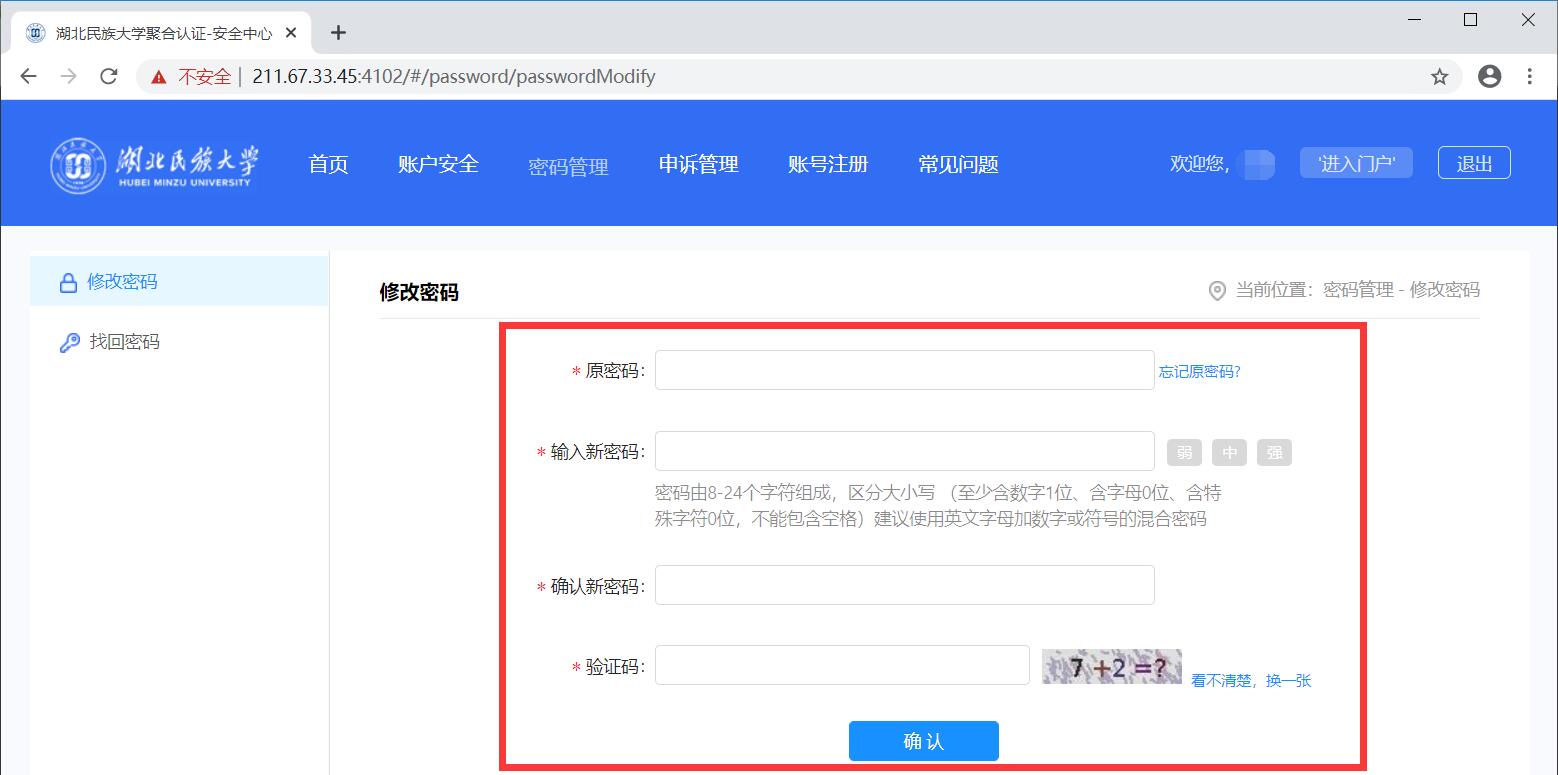Click the captcha image 7+2=?
The width and height of the screenshot is (1558, 775).
[x=1111, y=667]
